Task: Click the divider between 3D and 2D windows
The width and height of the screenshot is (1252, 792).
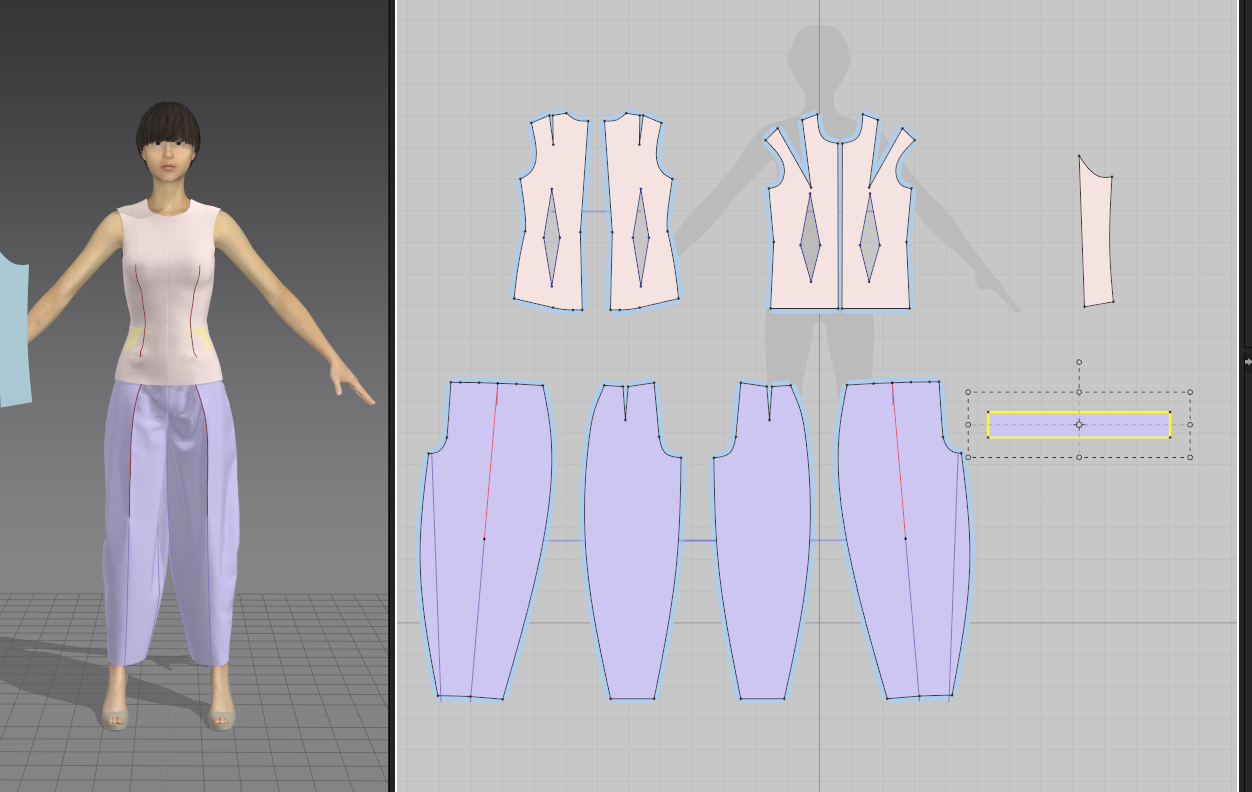Action: tap(392, 400)
